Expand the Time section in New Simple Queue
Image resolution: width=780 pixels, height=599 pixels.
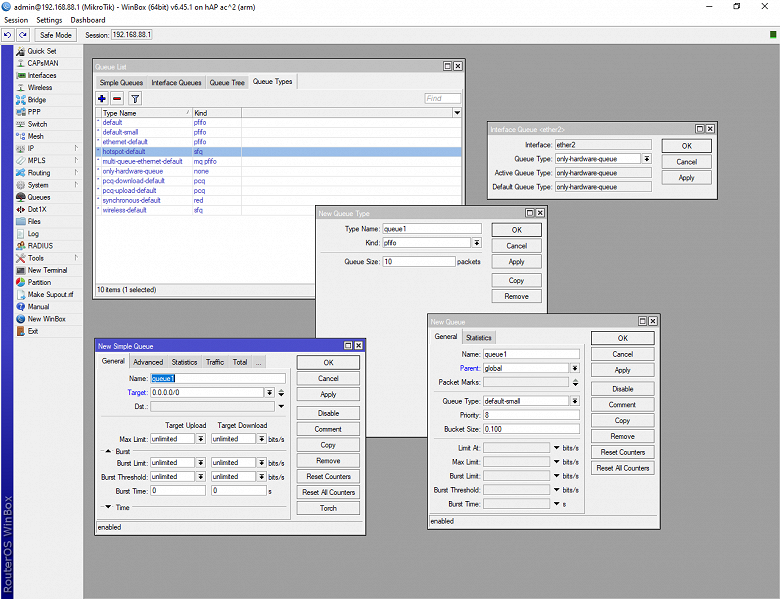tap(110, 507)
